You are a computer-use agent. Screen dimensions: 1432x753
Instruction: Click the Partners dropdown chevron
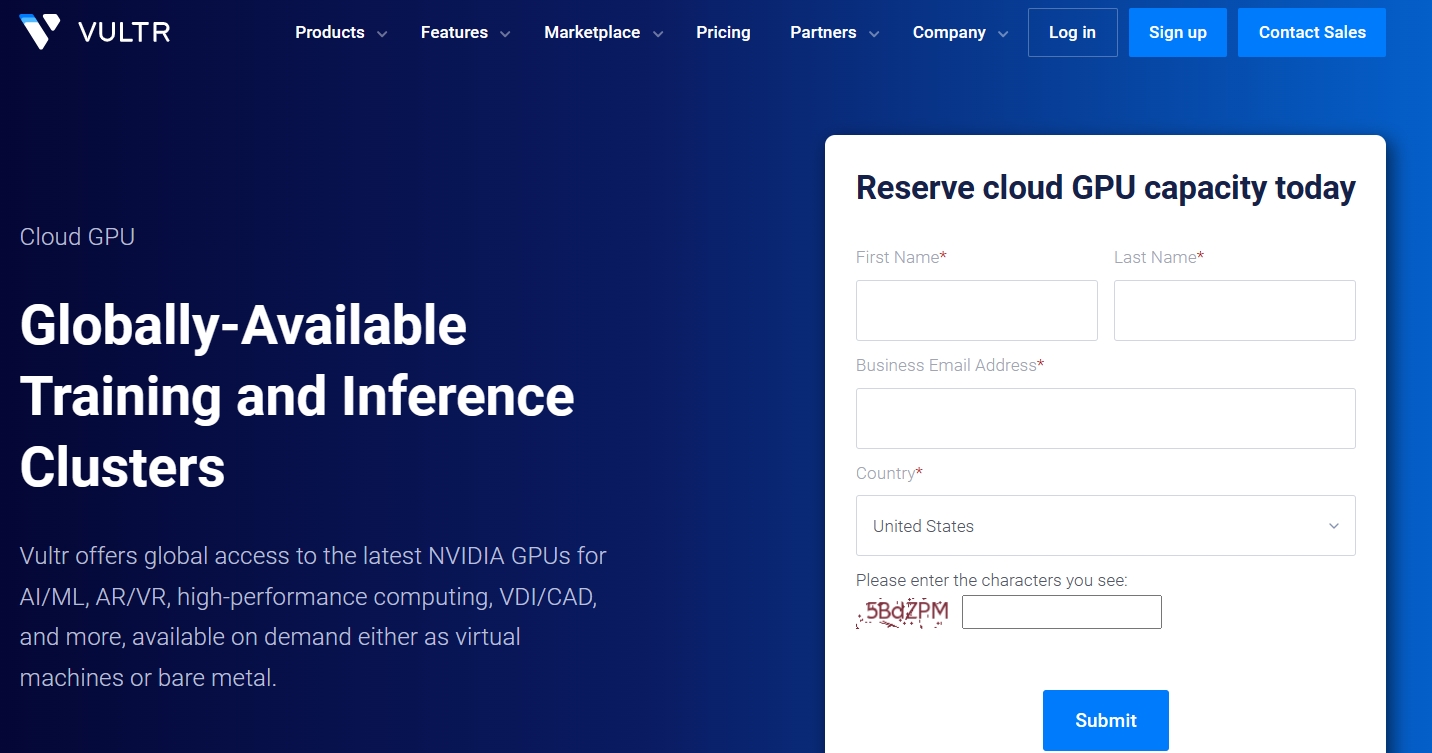coord(874,33)
